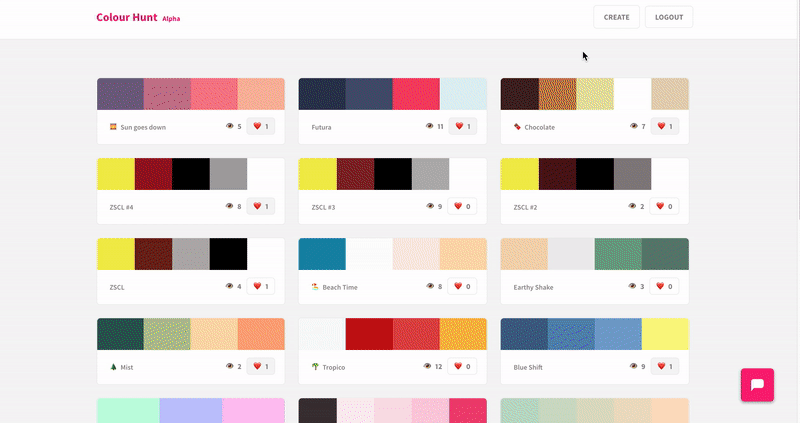The image size is (800, 423).
Task: Click the tree emoji beside Mist
Action: coord(113,367)
